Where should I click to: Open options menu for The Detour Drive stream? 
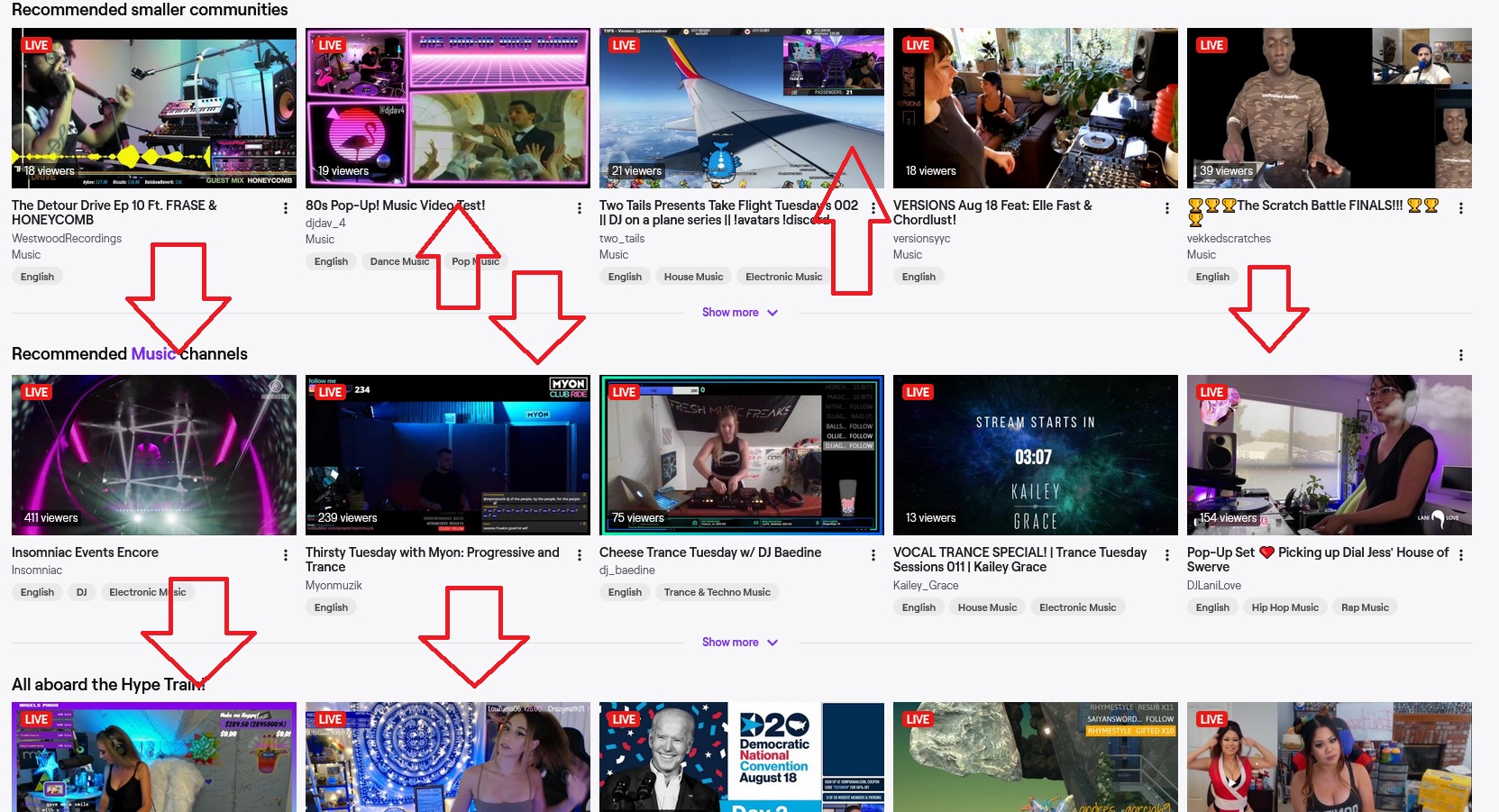(x=286, y=208)
